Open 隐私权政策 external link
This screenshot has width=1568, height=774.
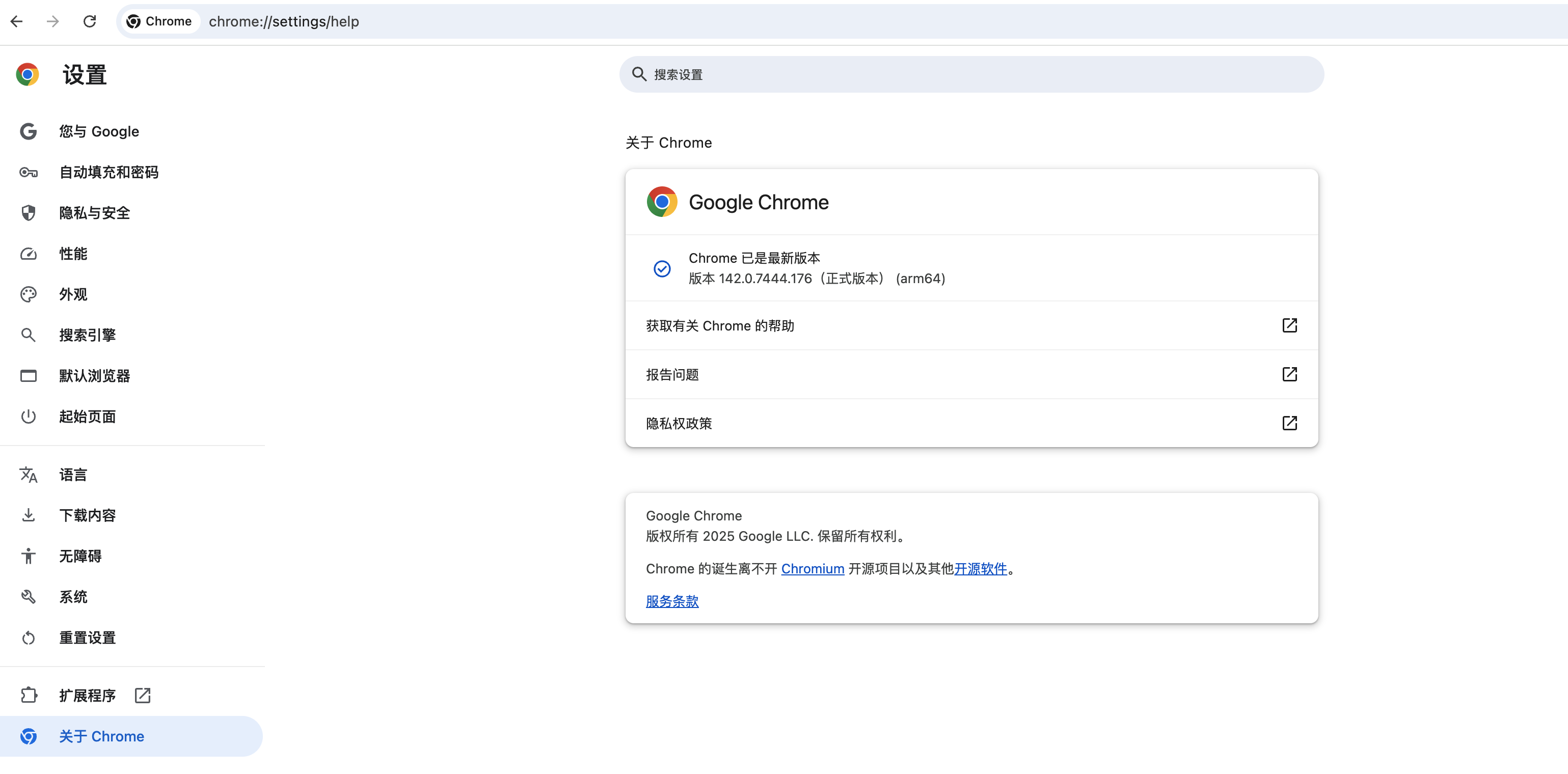coord(1290,423)
